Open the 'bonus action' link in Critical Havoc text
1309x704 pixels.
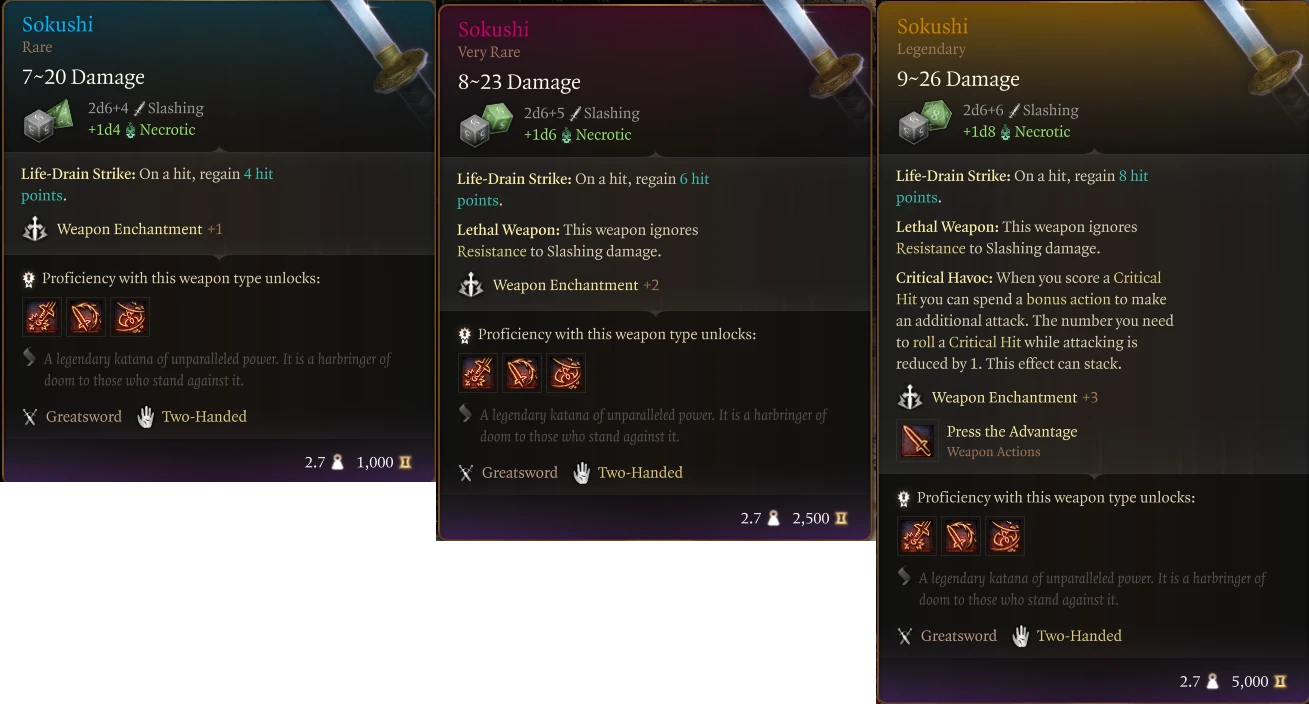(x=1068, y=299)
